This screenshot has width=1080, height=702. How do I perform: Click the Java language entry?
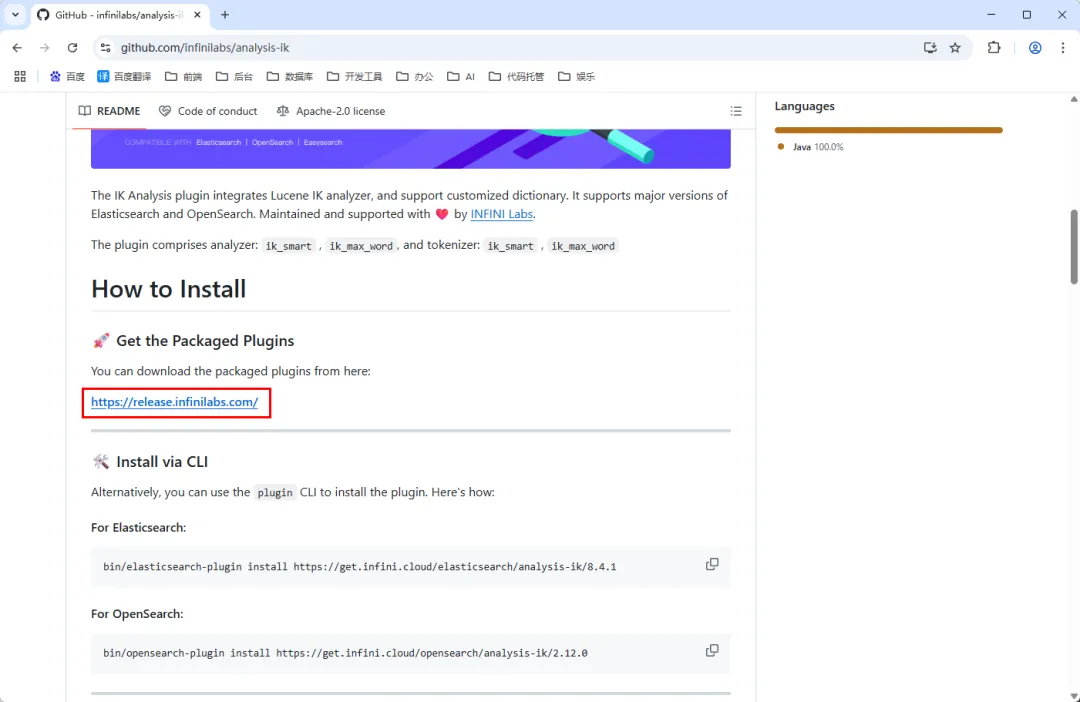810,147
